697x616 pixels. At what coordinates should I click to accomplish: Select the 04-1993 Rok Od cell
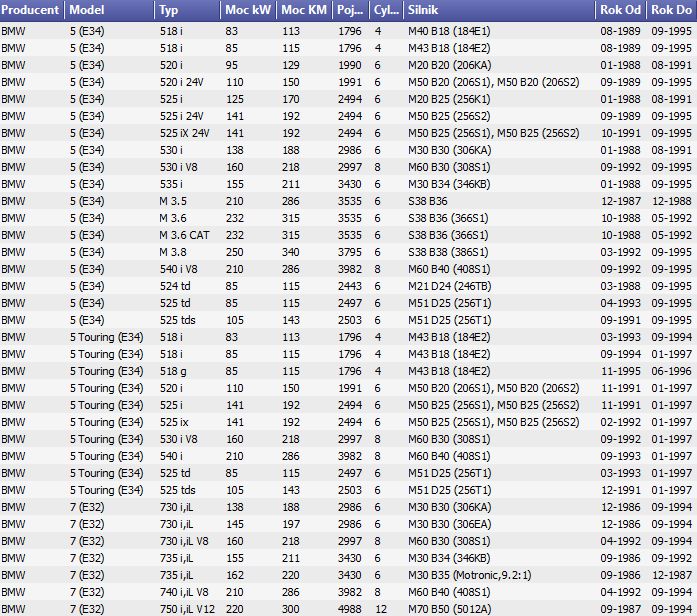click(621, 303)
